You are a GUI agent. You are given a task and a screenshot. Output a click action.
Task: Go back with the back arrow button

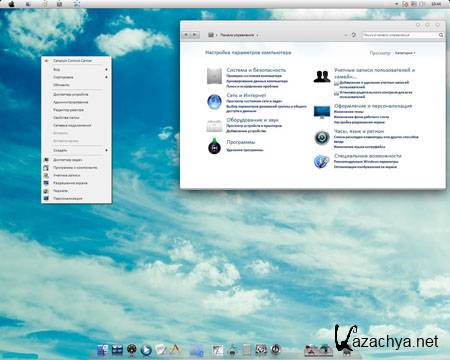(x=186, y=35)
